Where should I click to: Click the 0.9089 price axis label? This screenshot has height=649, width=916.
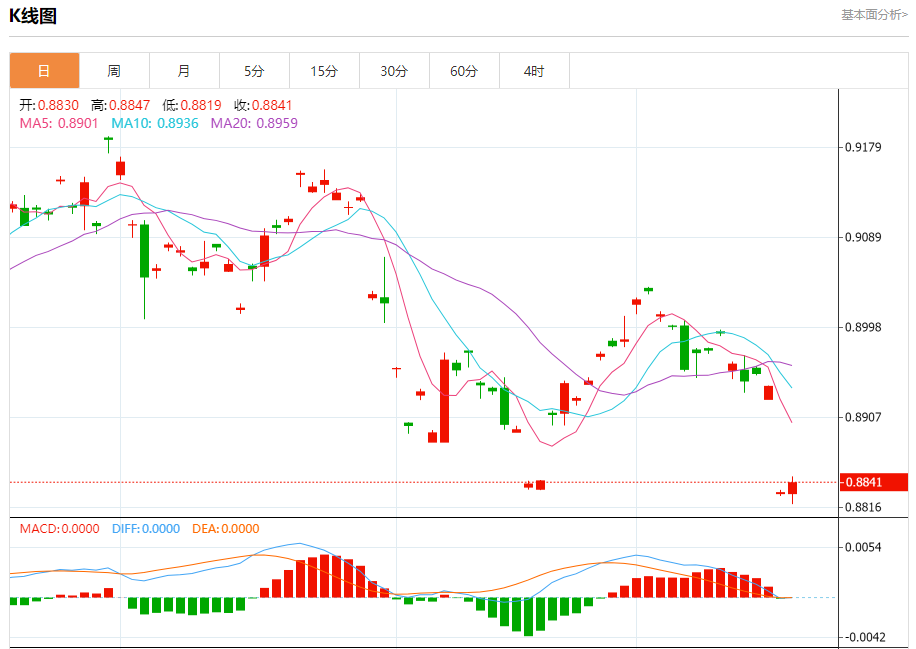[863, 237]
